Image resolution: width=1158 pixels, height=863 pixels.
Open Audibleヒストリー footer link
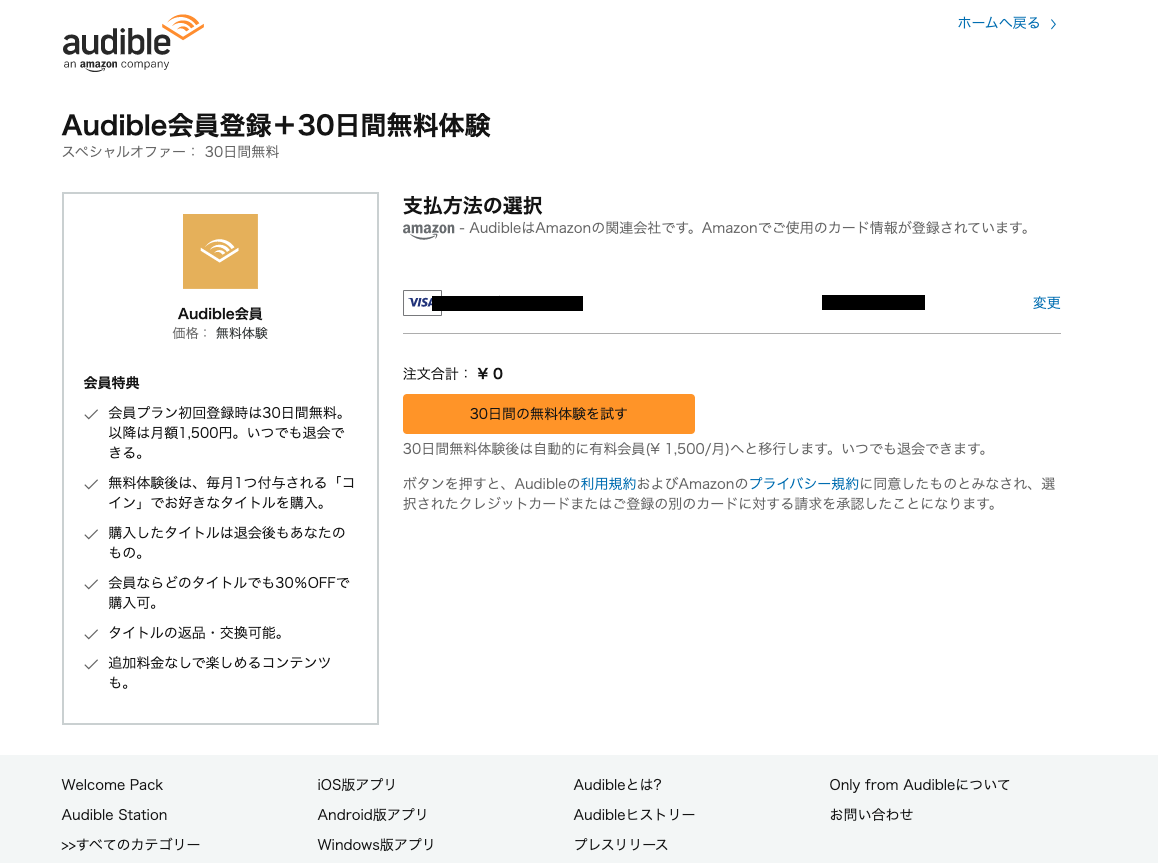pos(634,815)
